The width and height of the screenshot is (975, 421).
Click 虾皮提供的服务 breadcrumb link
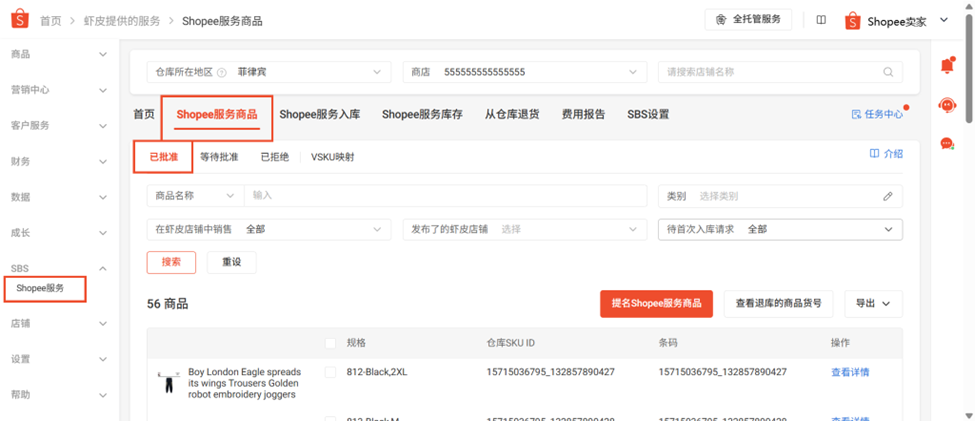pyautogui.click(x=122, y=21)
